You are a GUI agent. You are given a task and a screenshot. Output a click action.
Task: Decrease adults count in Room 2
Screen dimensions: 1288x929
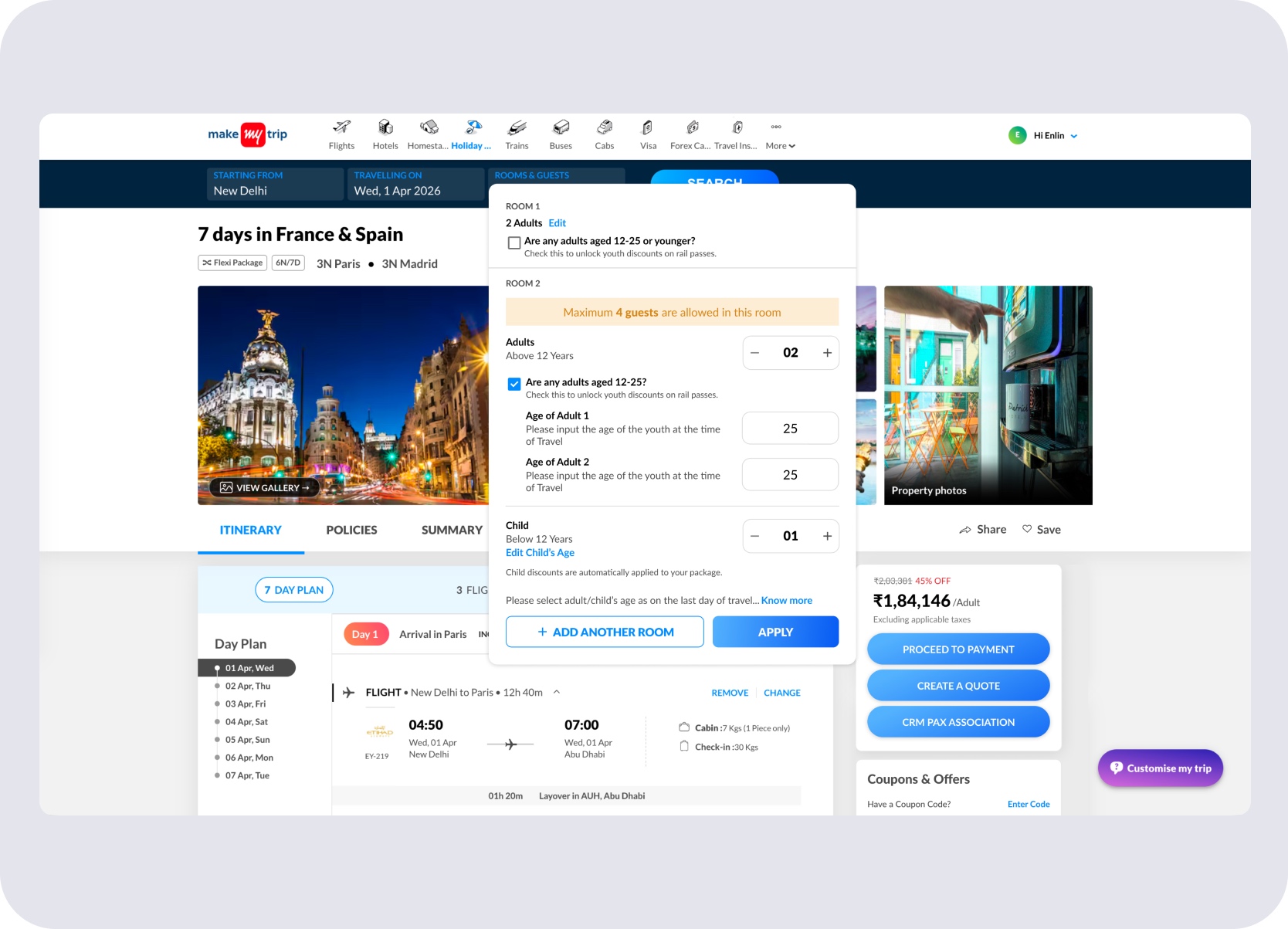pyautogui.click(x=755, y=353)
